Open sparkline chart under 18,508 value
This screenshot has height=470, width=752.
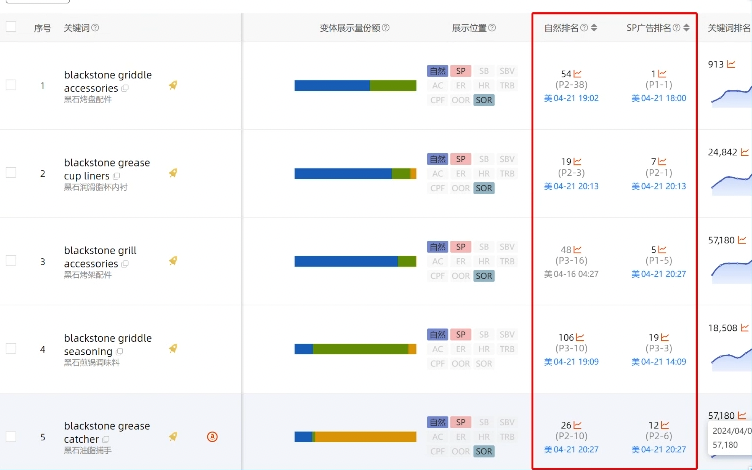[x=731, y=358]
